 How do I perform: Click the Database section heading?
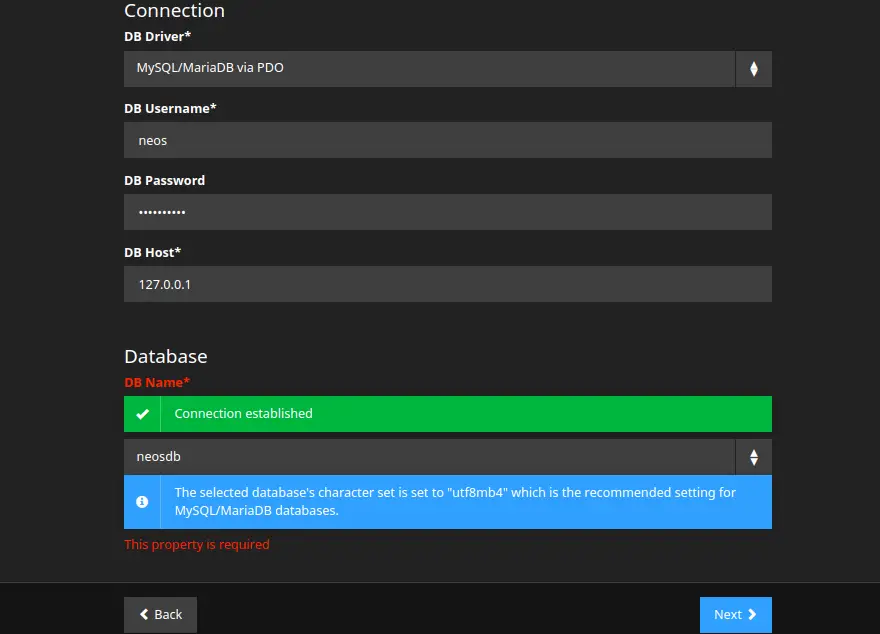[x=166, y=356]
